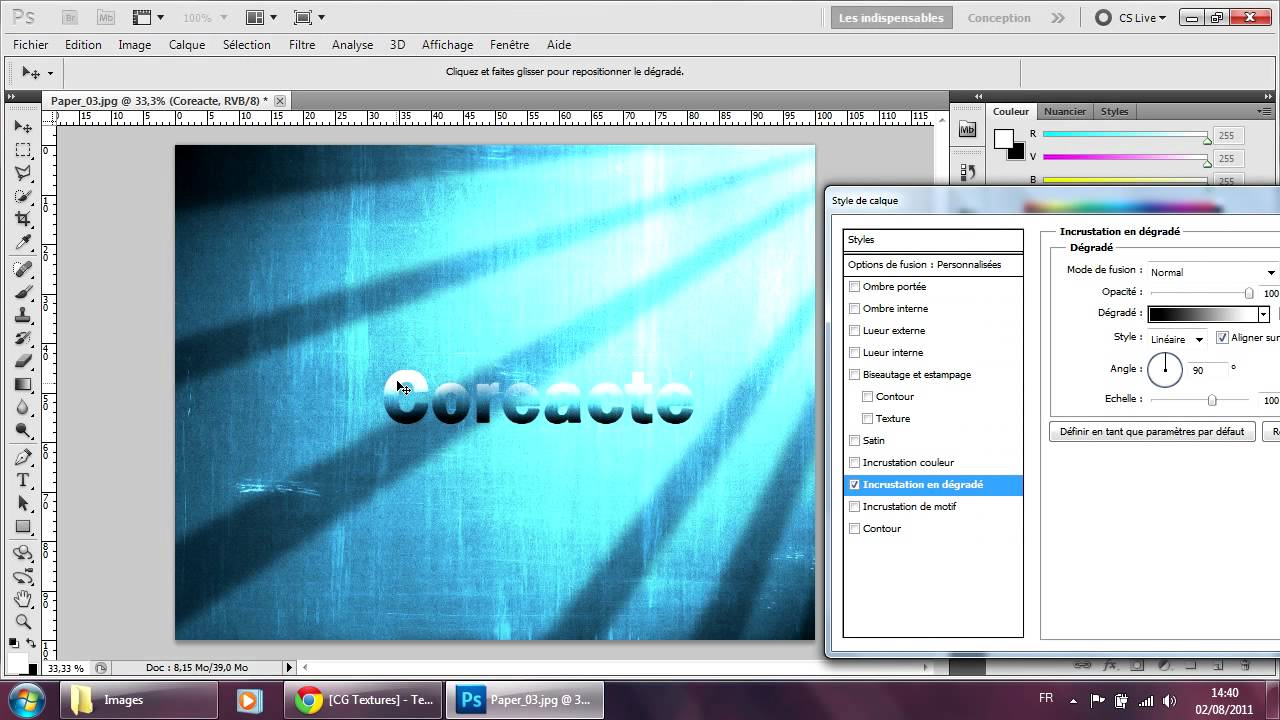This screenshot has height=720, width=1280.
Task: Click the Echelle slider handle
Action: [x=1212, y=401]
